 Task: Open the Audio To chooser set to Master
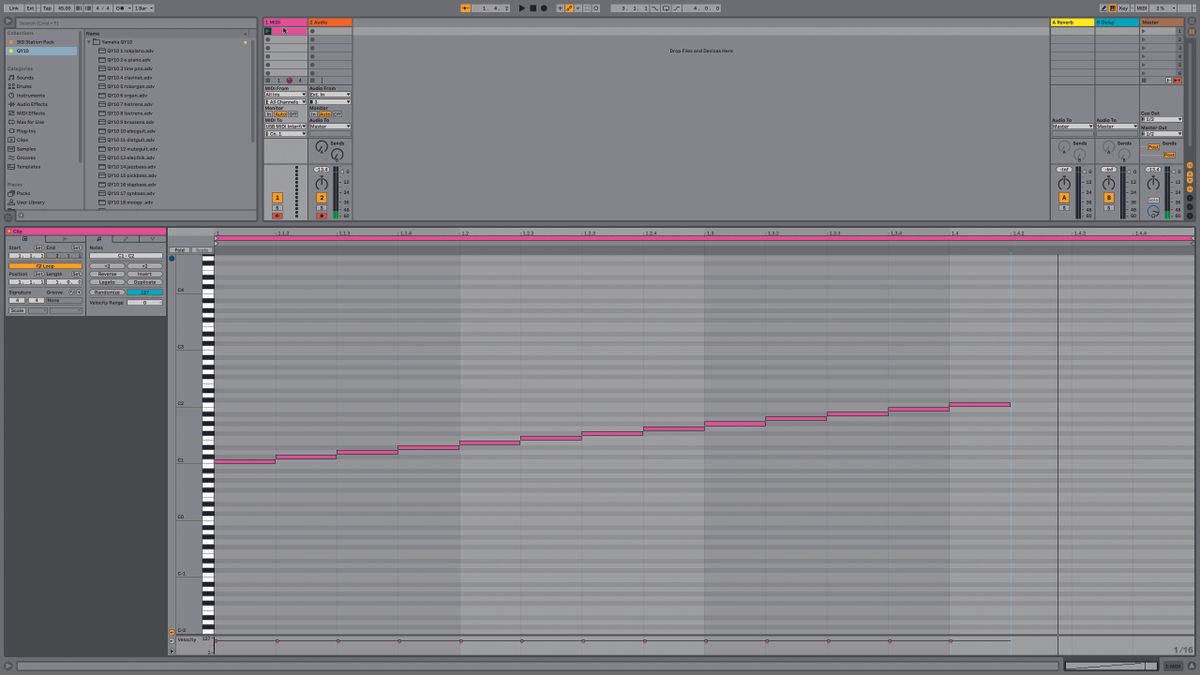330,126
